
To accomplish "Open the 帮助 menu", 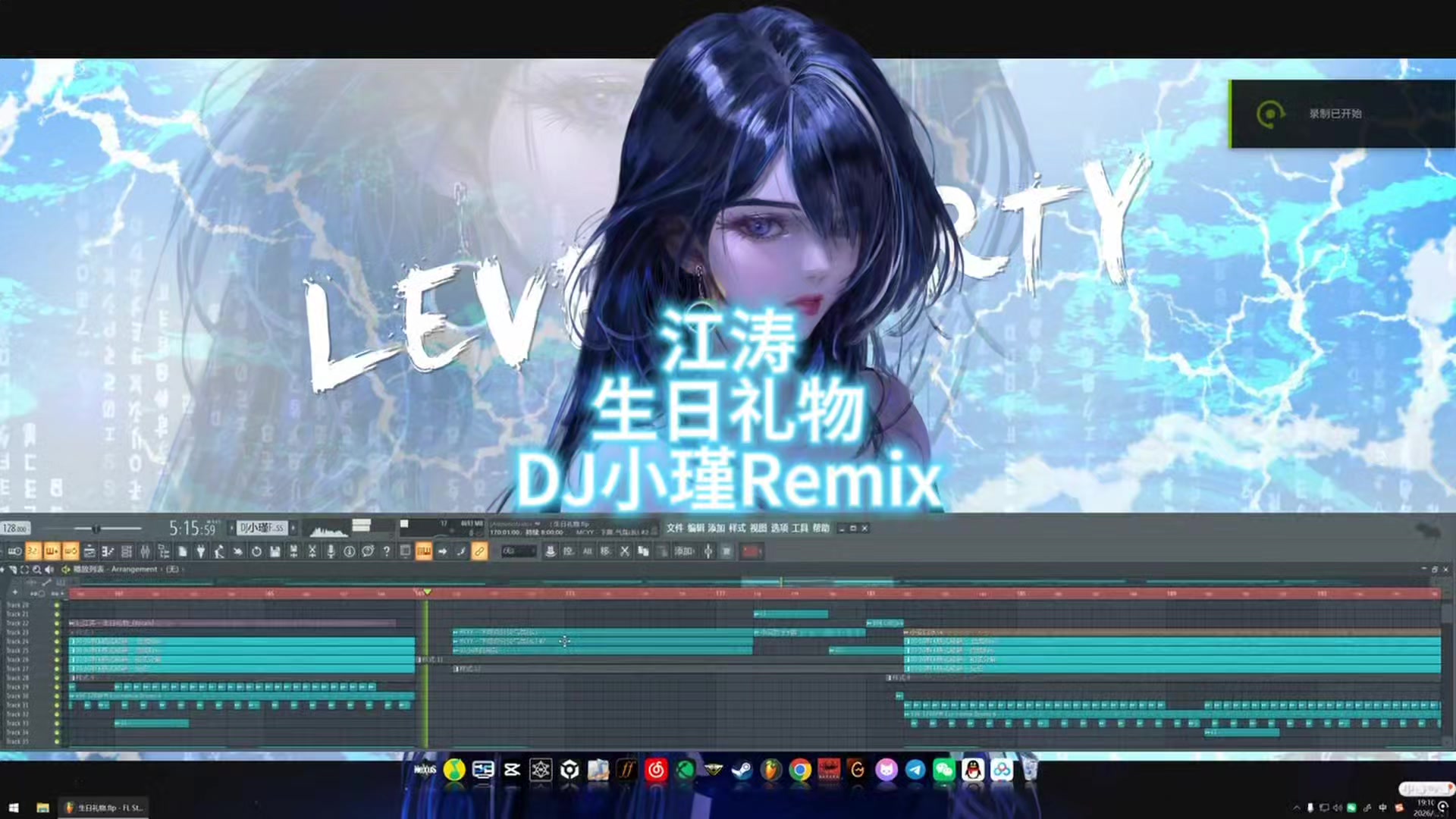I will 821,528.
